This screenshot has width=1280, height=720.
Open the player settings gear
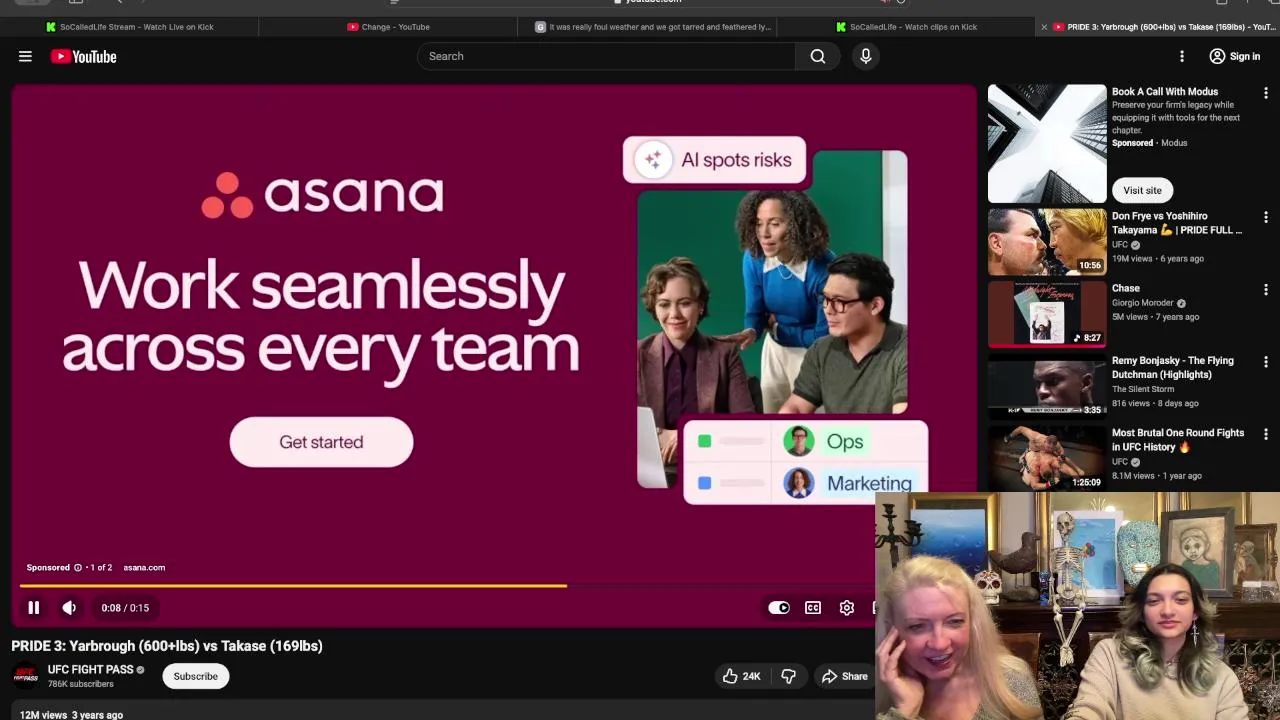(x=847, y=608)
